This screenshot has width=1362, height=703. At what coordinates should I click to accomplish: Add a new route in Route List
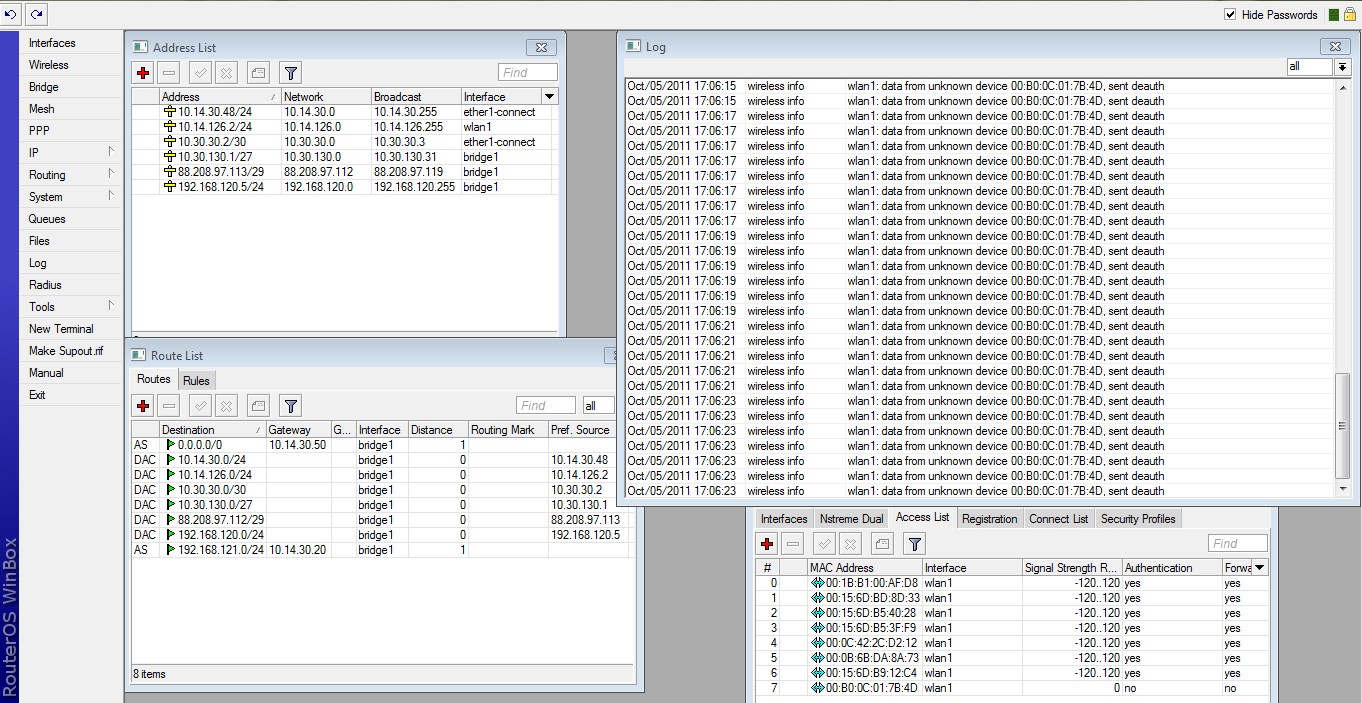[x=143, y=405]
